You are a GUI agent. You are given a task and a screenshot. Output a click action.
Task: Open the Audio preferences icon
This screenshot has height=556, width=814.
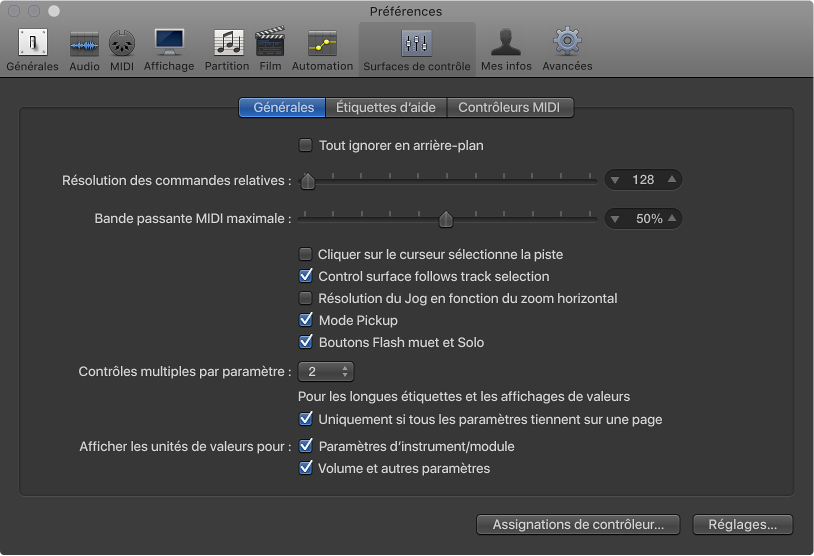(84, 44)
